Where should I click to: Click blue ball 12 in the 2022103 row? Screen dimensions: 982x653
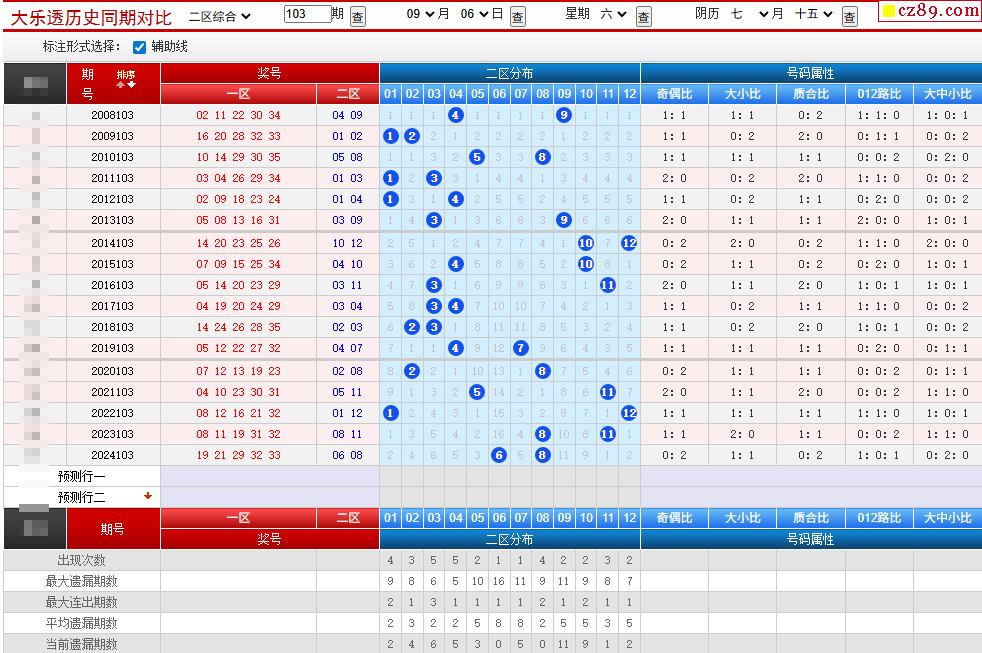629,413
